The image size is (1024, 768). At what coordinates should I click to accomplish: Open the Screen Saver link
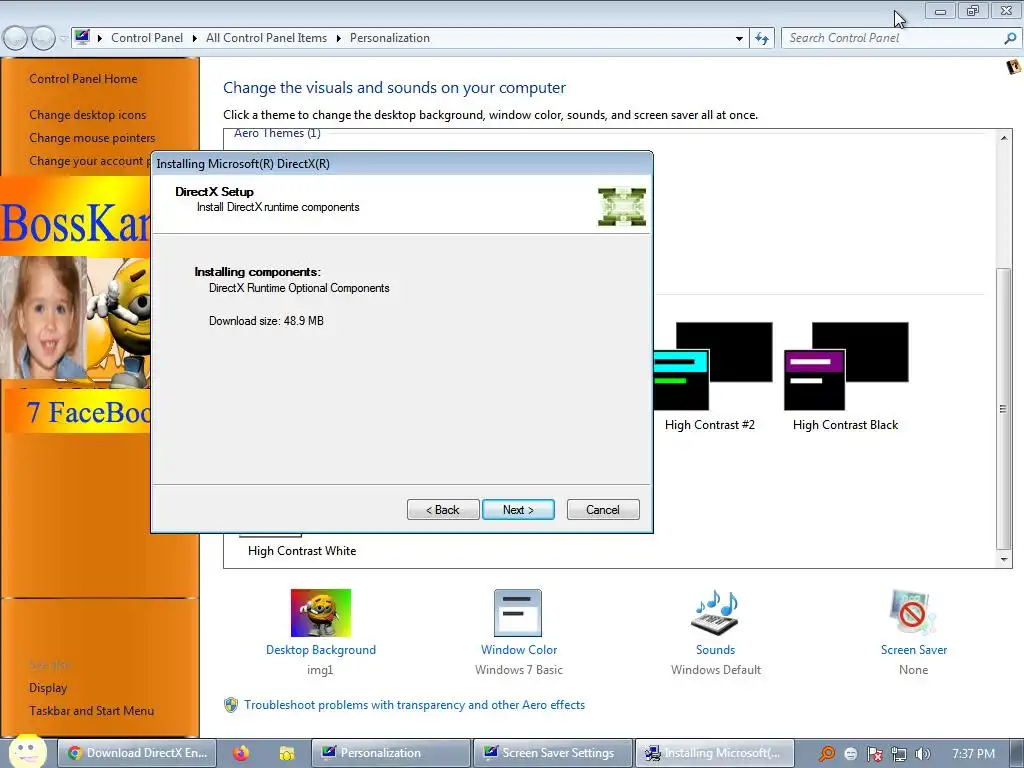(914, 650)
